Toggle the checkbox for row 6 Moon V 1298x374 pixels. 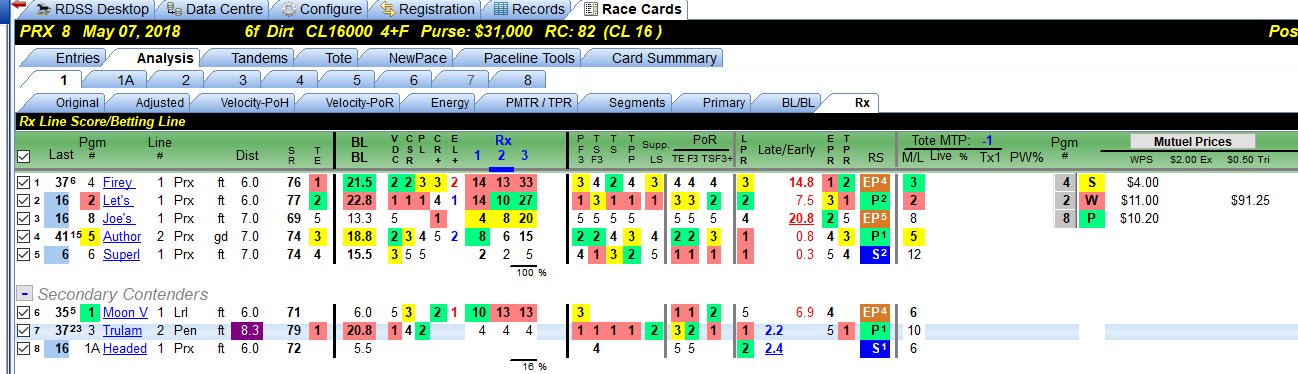pos(24,313)
